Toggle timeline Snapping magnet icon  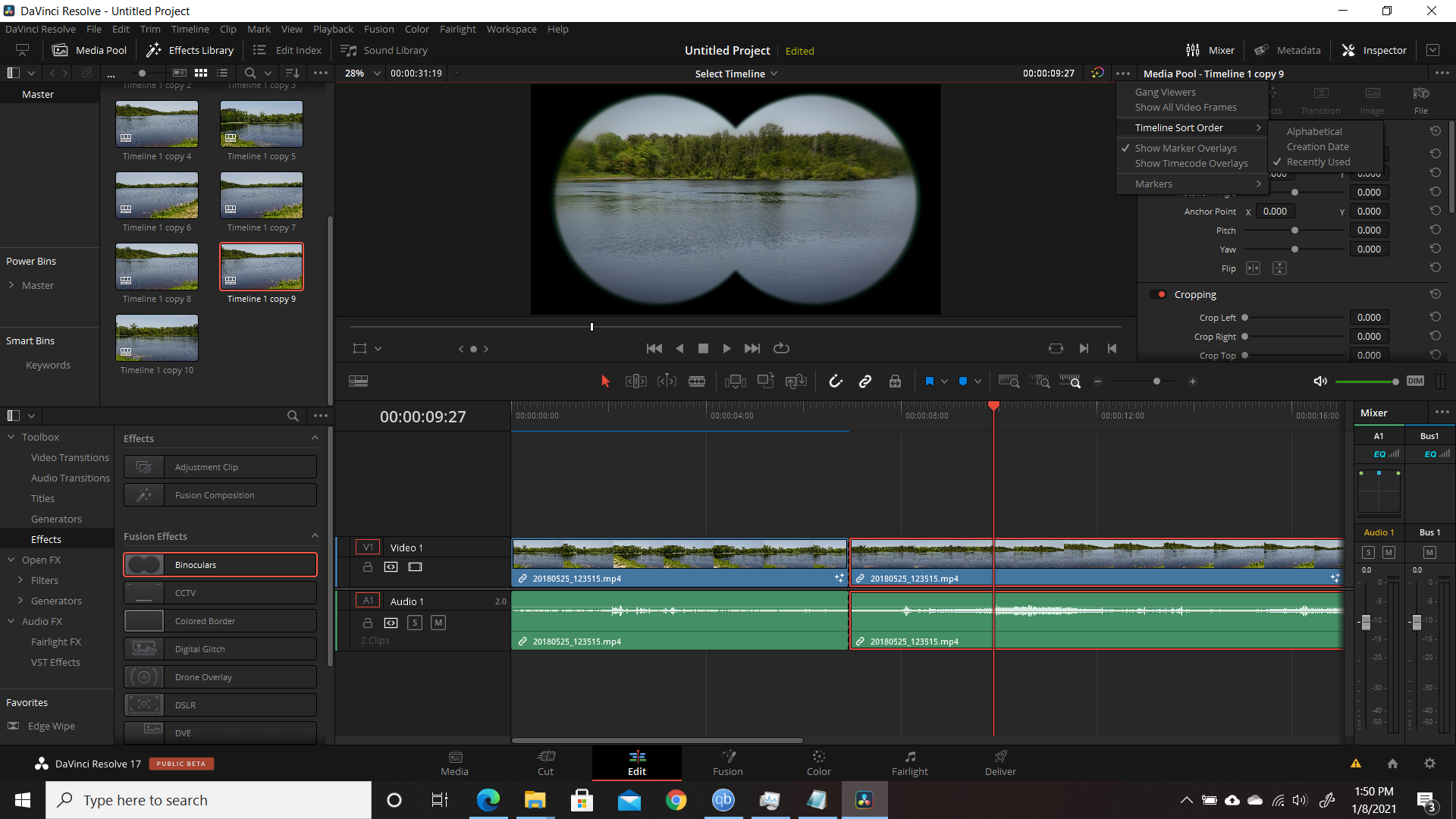pyautogui.click(x=836, y=381)
